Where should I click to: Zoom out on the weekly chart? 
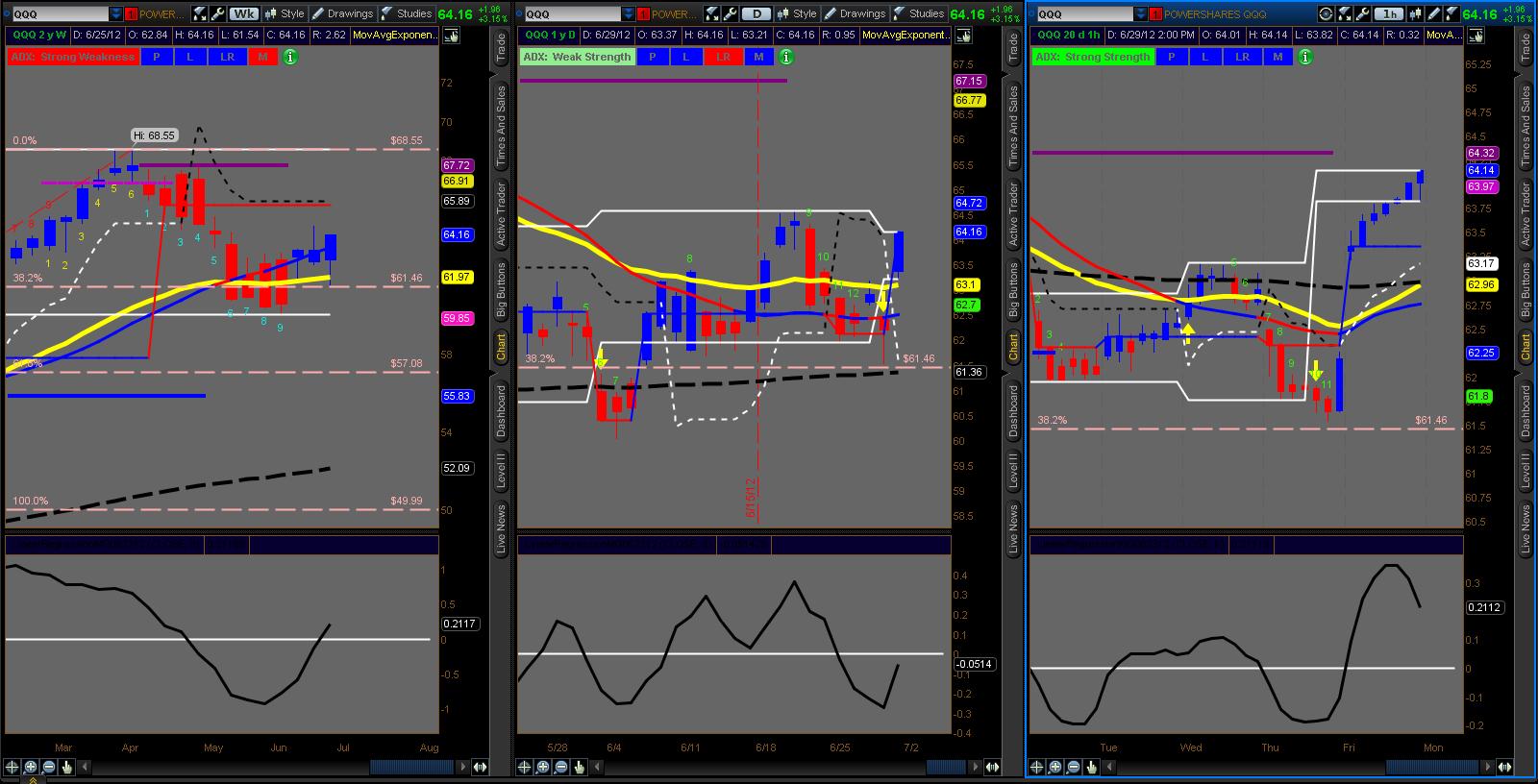tap(49, 767)
